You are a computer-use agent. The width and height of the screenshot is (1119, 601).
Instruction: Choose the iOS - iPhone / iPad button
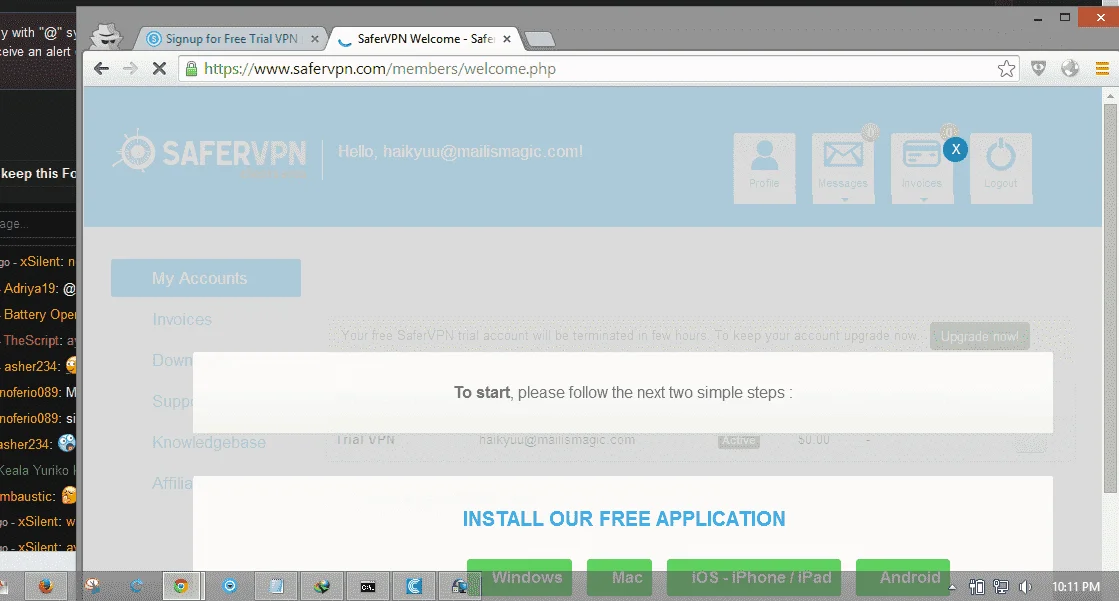754,577
